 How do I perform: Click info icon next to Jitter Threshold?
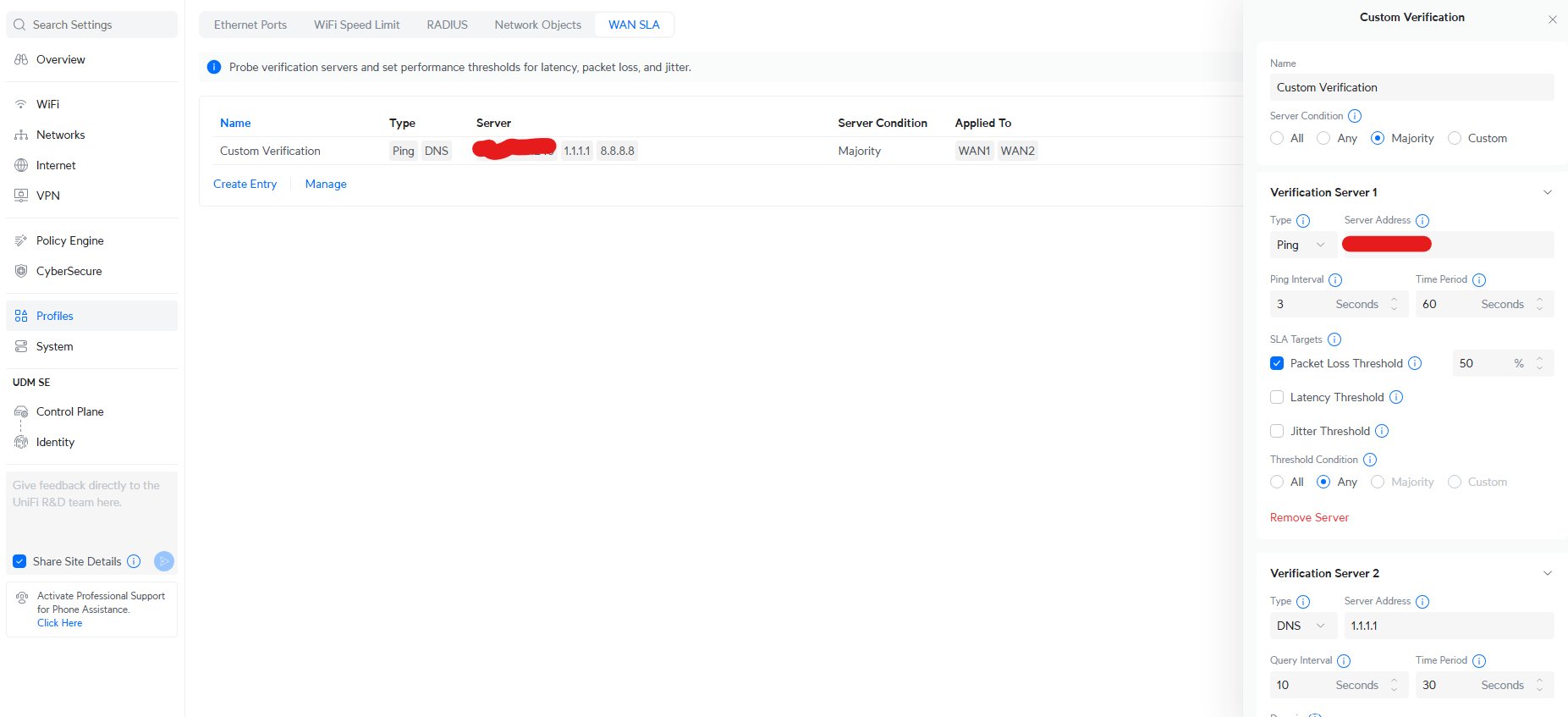click(x=1382, y=431)
